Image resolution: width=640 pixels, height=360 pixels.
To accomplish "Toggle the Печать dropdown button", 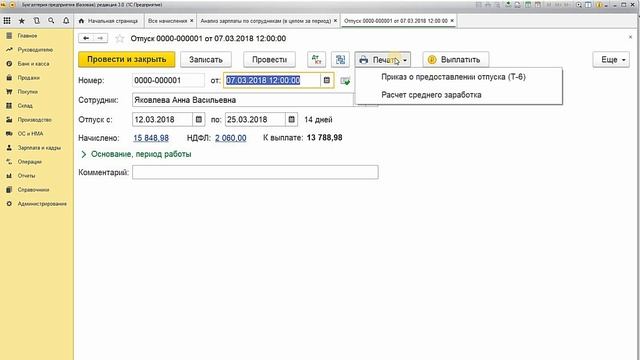I will (x=383, y=60).
